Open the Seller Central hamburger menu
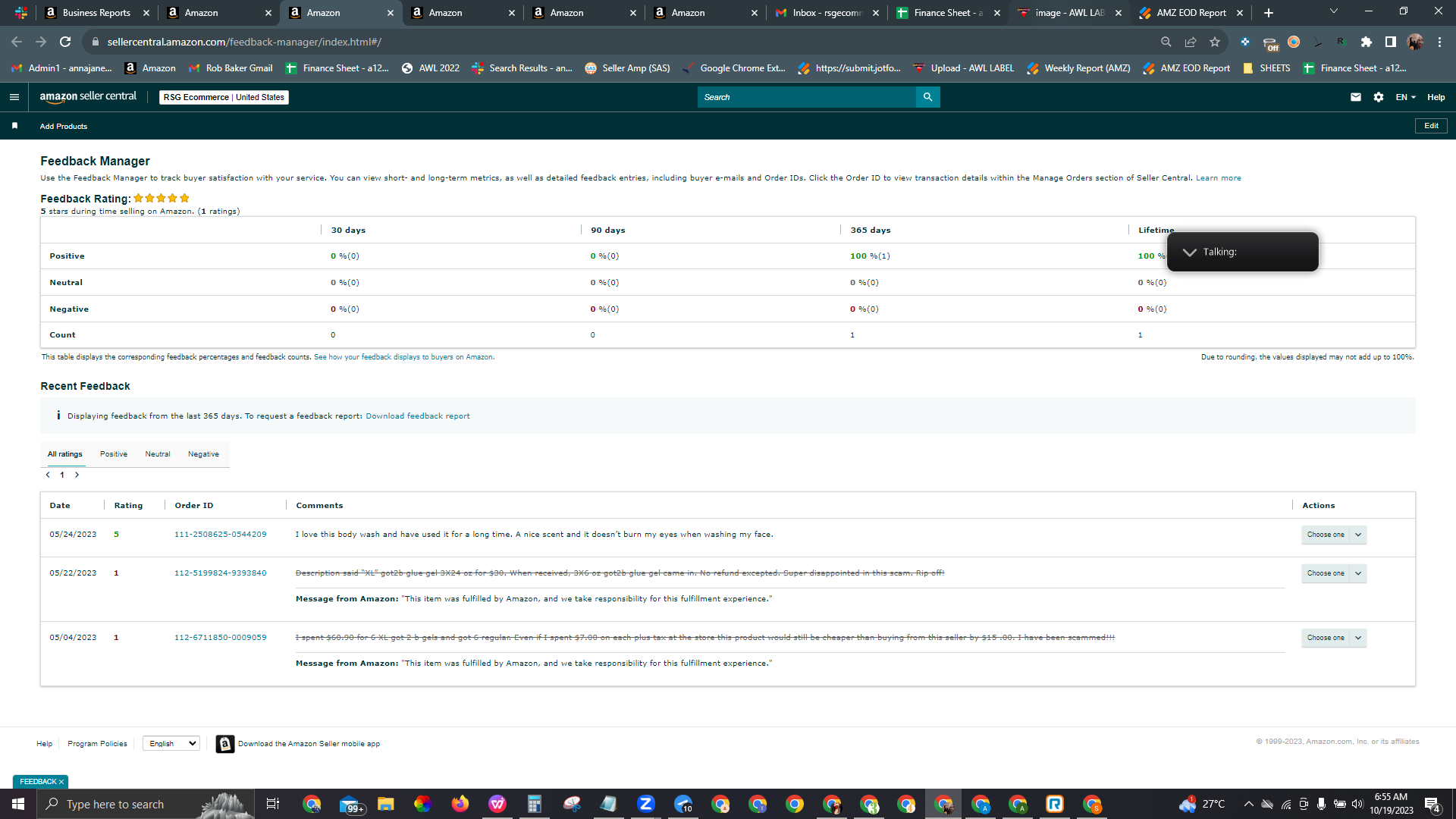Screen dimensions: 1456x819 point(14,97)
